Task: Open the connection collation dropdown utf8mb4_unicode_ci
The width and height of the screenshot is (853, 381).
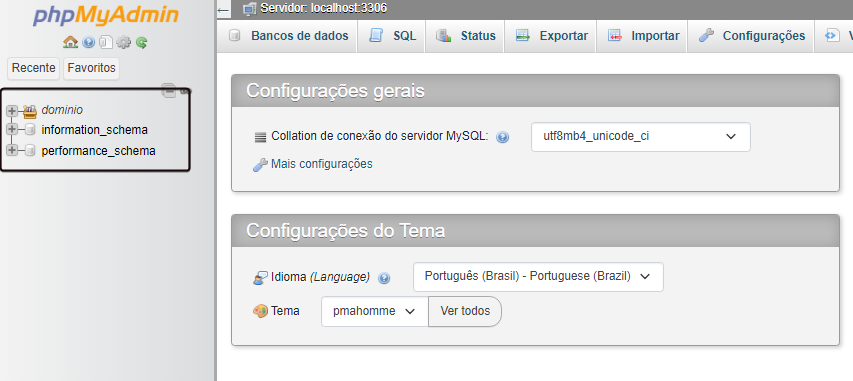Action: point(641,137)
